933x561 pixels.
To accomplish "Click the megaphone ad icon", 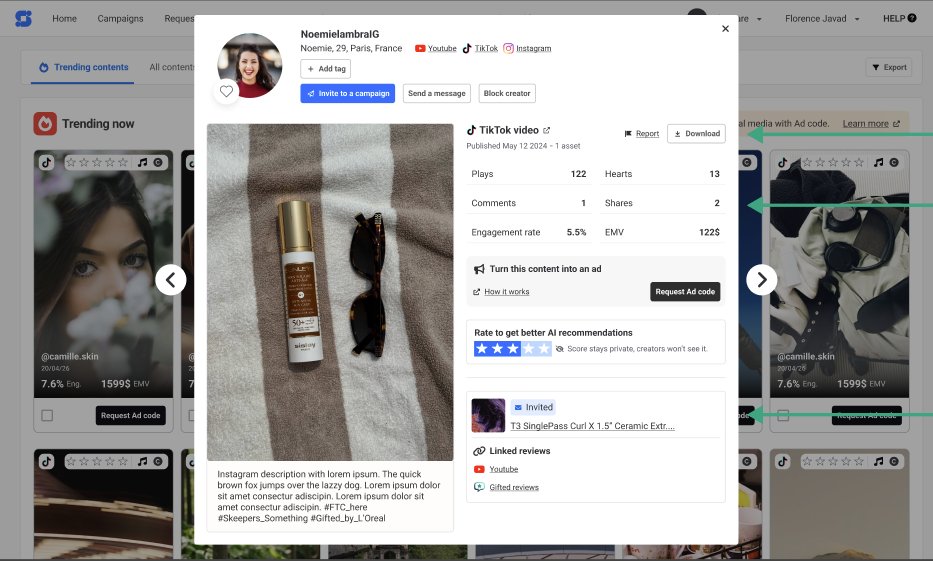I will point(479,269).
